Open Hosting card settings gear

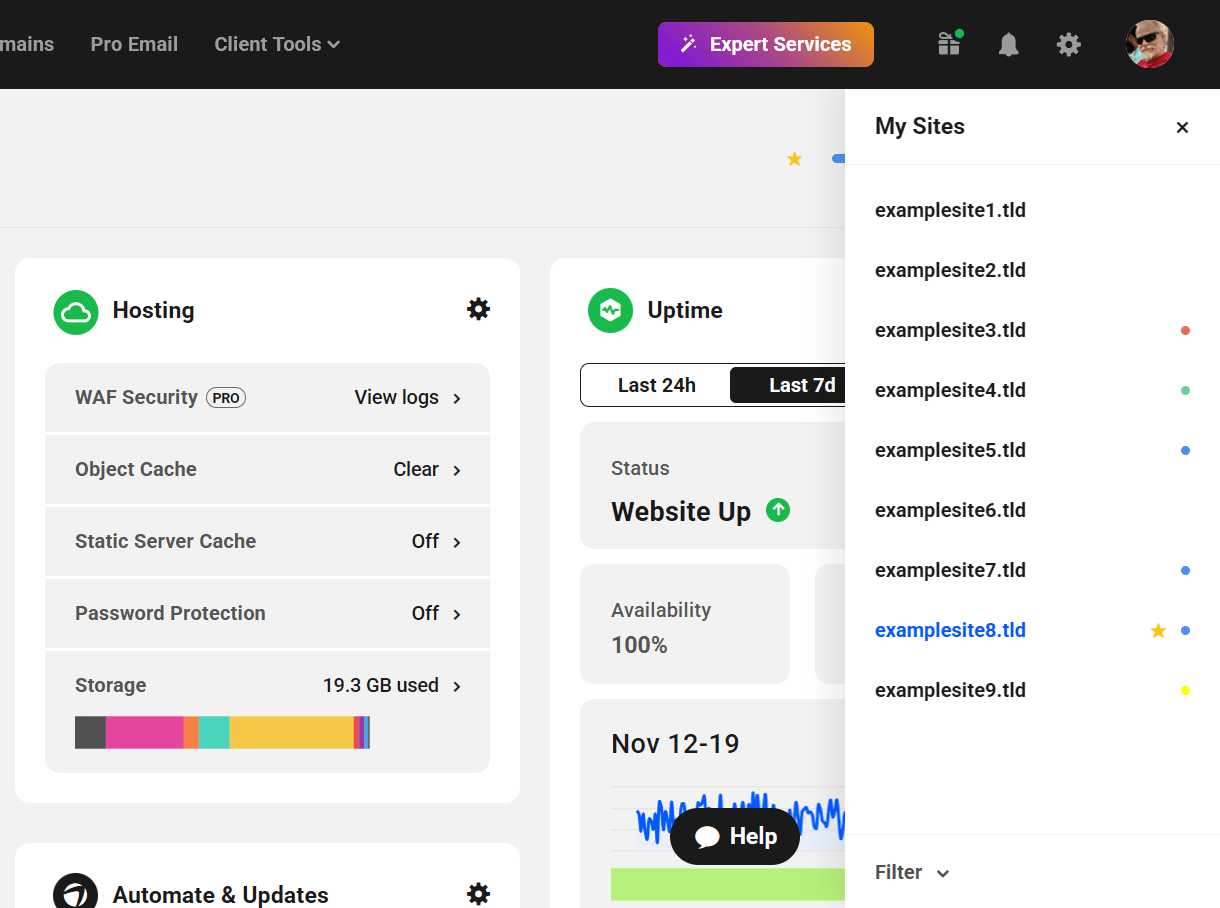pos(478,309)
